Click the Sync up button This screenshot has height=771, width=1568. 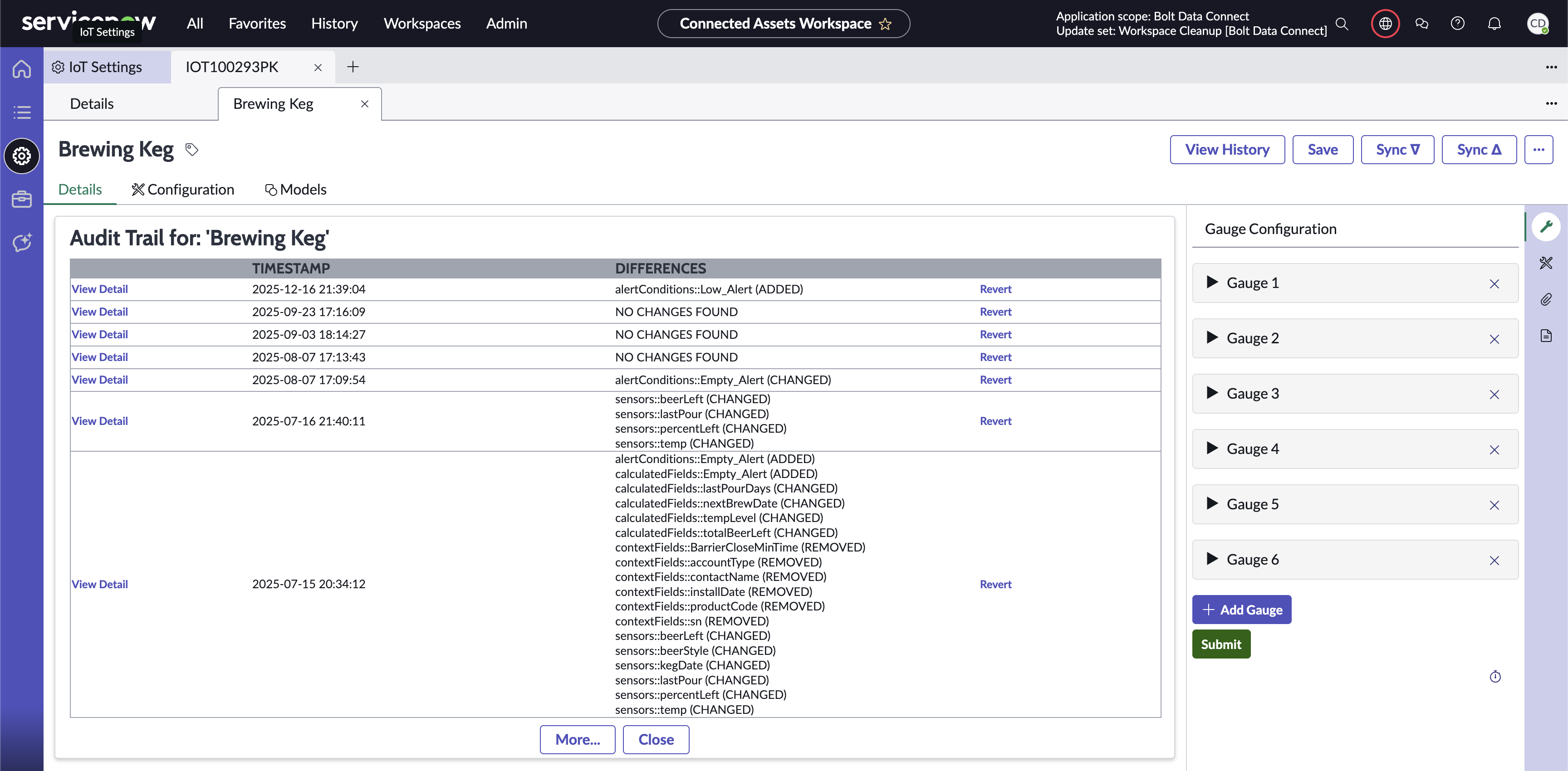[1479, 150]
